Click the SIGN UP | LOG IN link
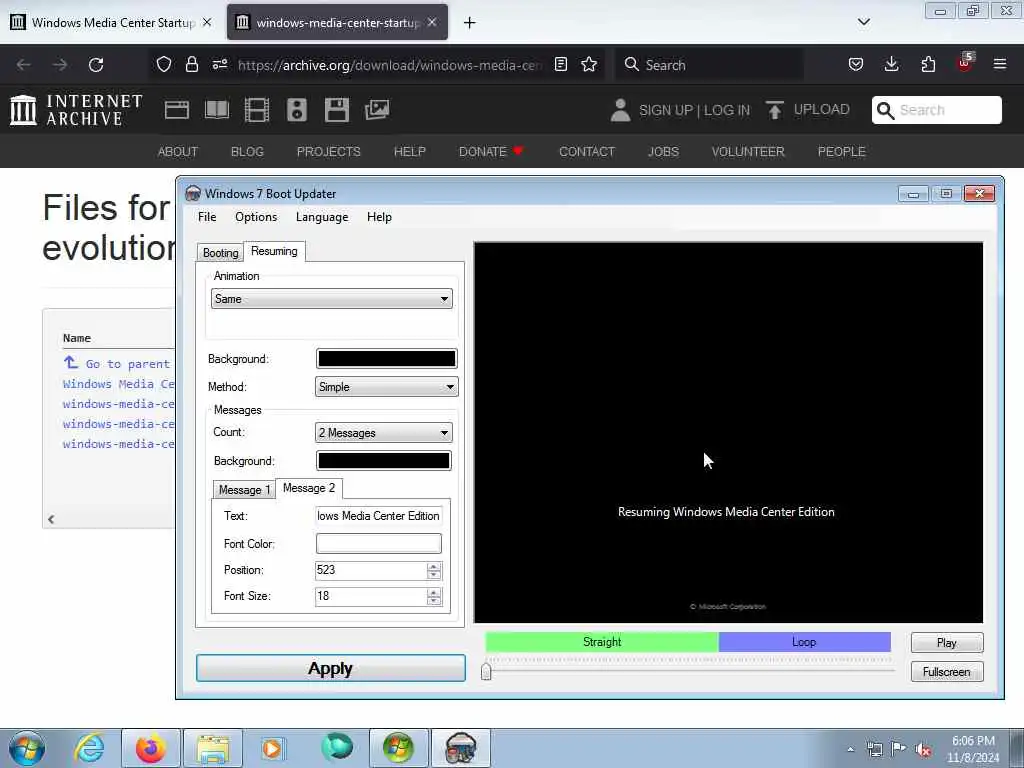The height and width of the screenshot is (768, 1024). [694, 110]
